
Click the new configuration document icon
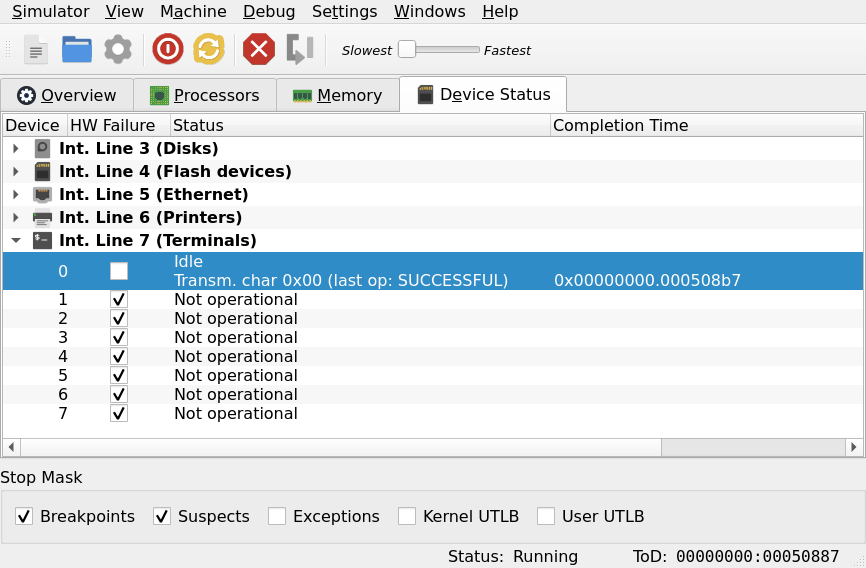36,50
